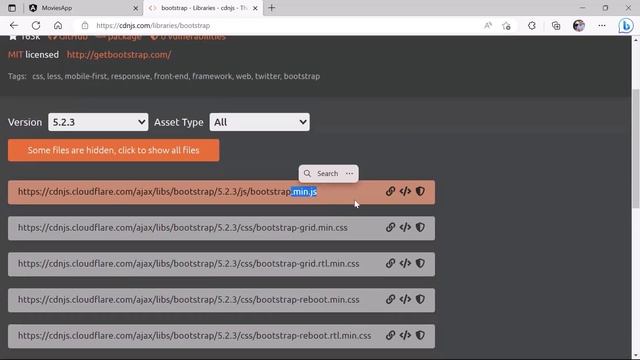Image resolution: width=640 pixels, height=360 pixels.
Task: Copy URL icon for bootstrap-reboot.min.css
Action: (x=390, y=299)
